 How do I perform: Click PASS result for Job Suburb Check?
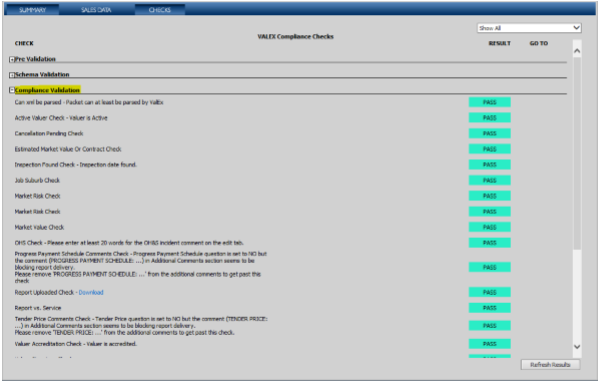tap(489, 180)
